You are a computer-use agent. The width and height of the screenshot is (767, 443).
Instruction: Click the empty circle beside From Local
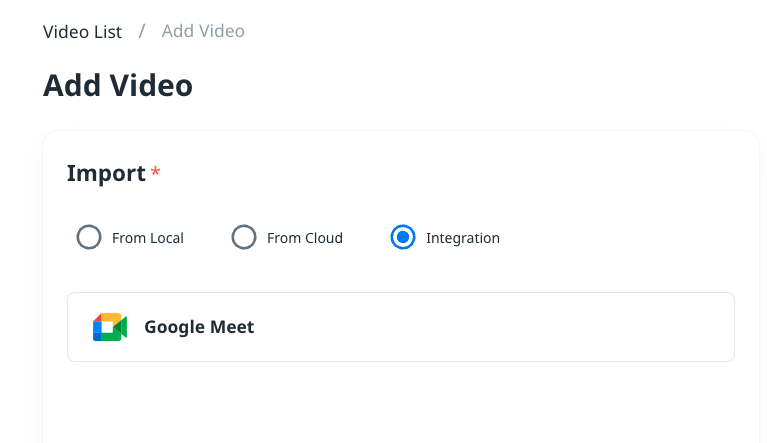click(x=89, y=238)
